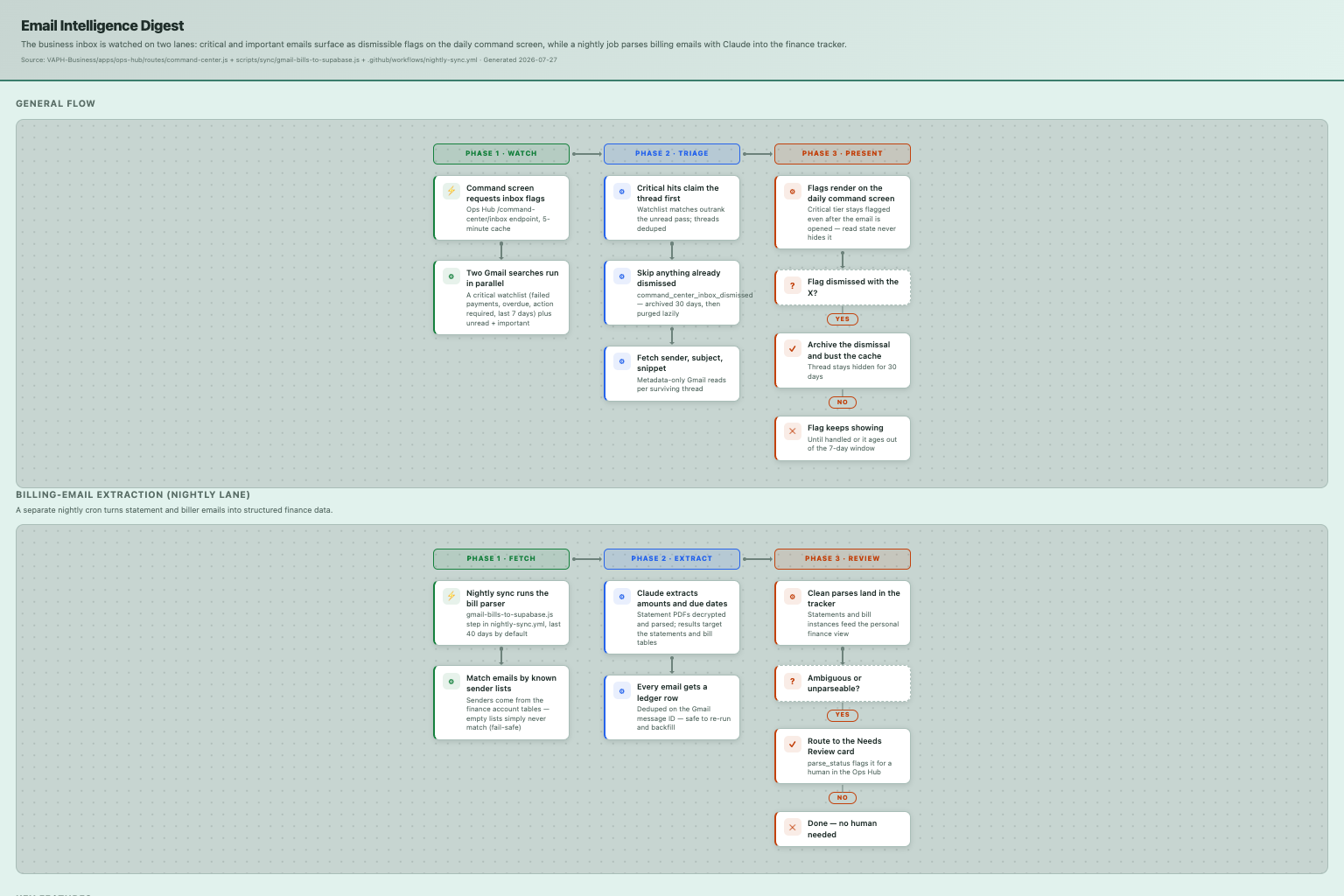Select the Phase 3 · Present header
Viewport: 1344px width, 896px height.
click(843, 153)
